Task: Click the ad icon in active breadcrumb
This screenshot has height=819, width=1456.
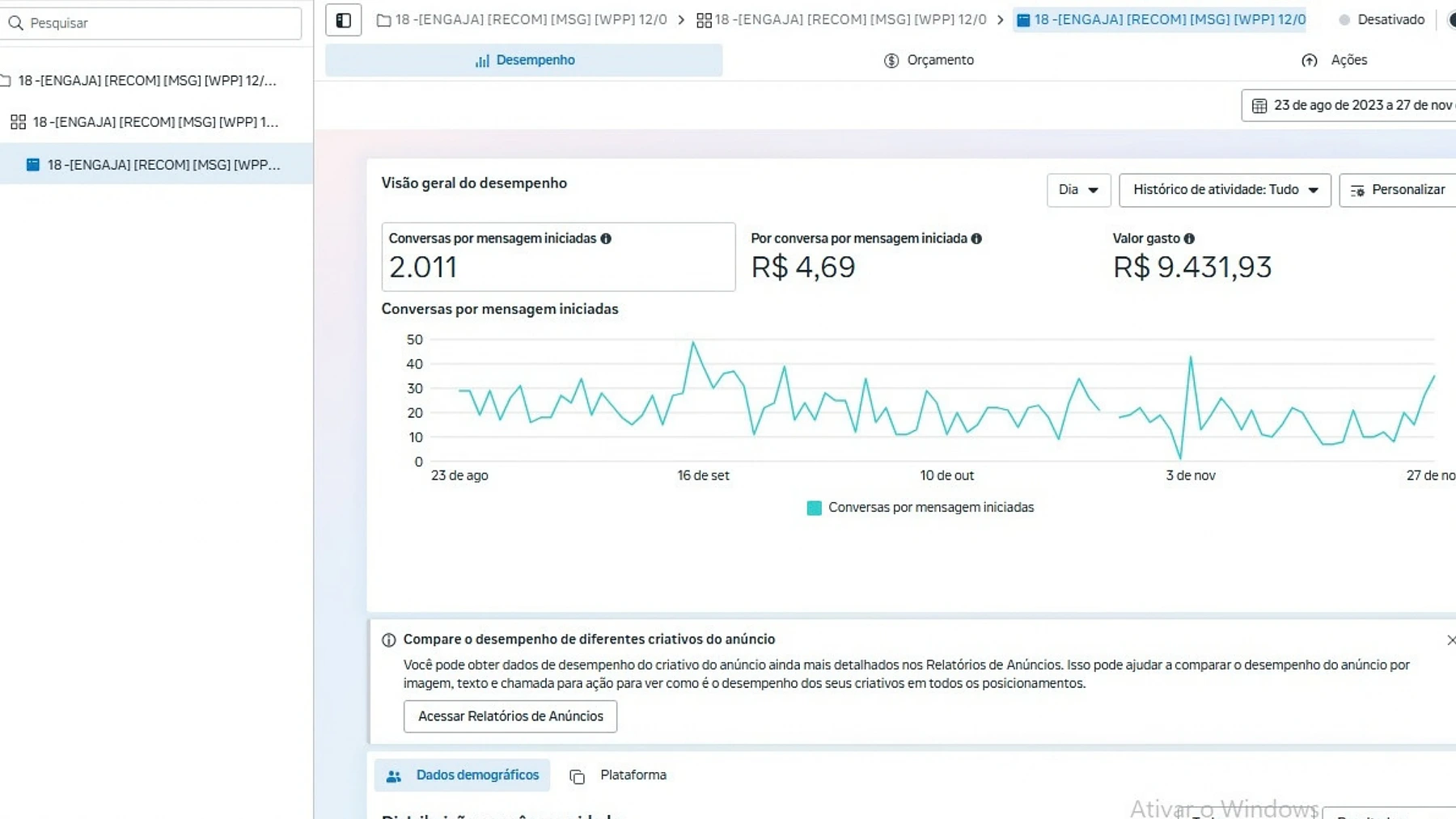Action: (x=1023, y=20)
